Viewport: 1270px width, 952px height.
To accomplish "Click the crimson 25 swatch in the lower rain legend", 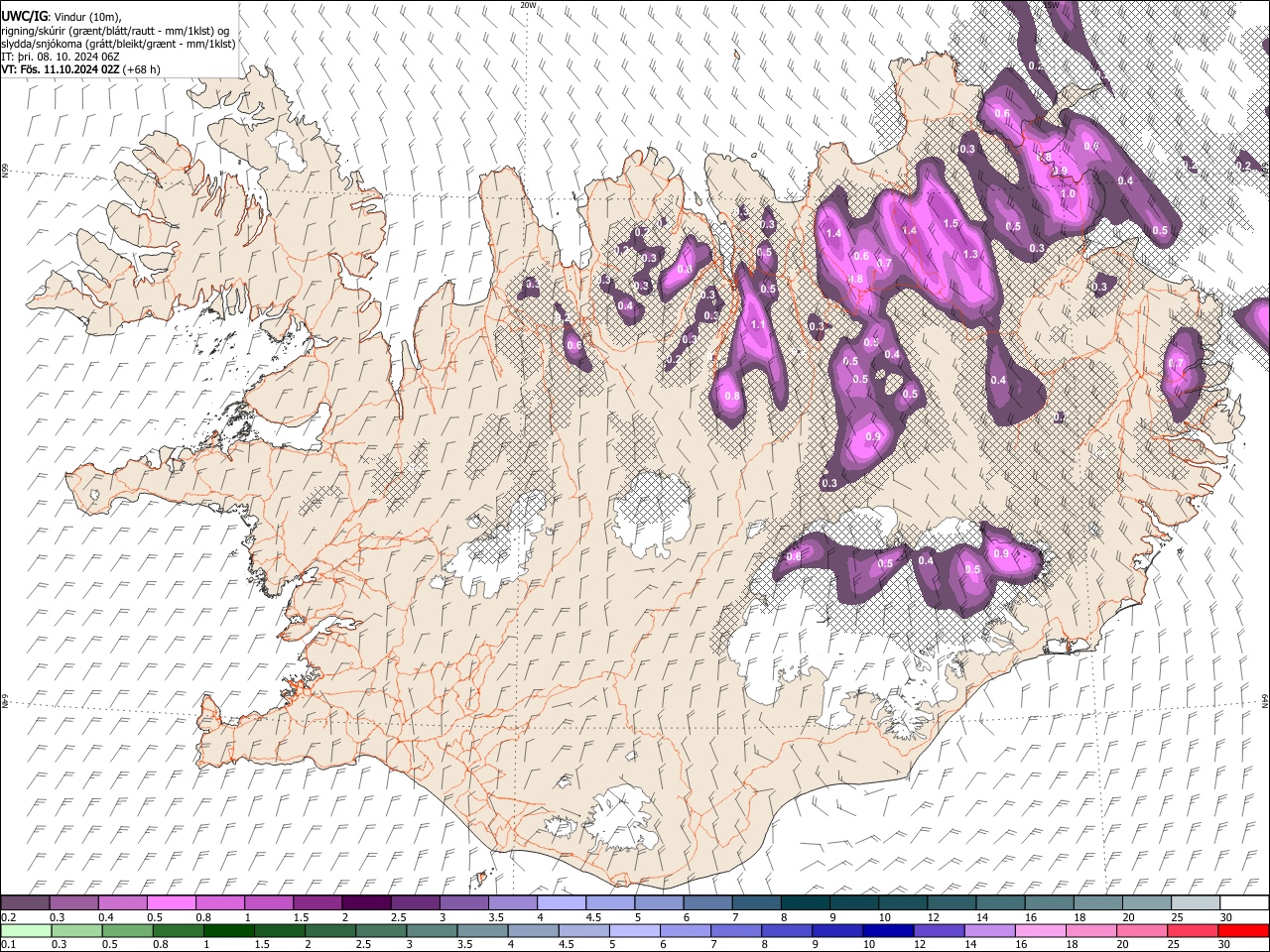I will point(1192,930).
